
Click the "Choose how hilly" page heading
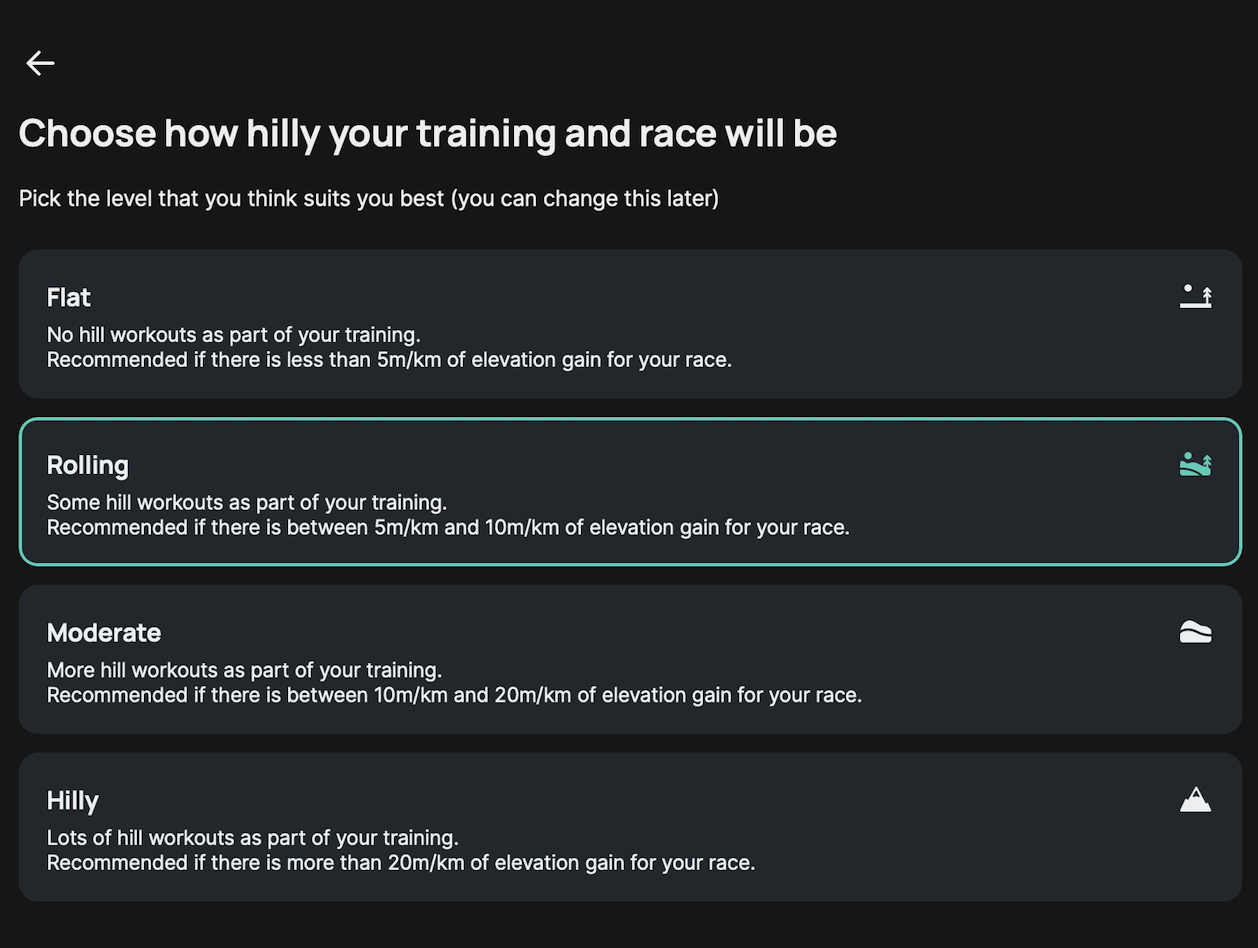(428, 134)
